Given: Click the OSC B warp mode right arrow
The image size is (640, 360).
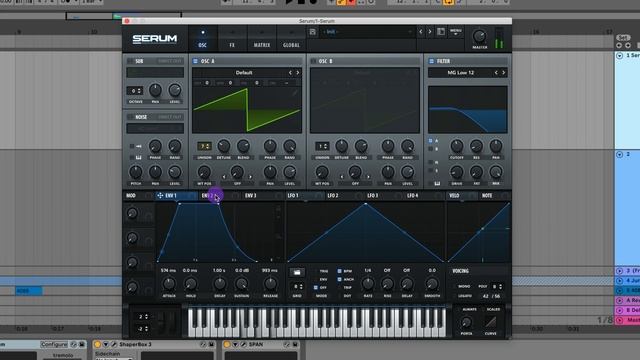Looking at the screenshot, I should pos(368,177).
